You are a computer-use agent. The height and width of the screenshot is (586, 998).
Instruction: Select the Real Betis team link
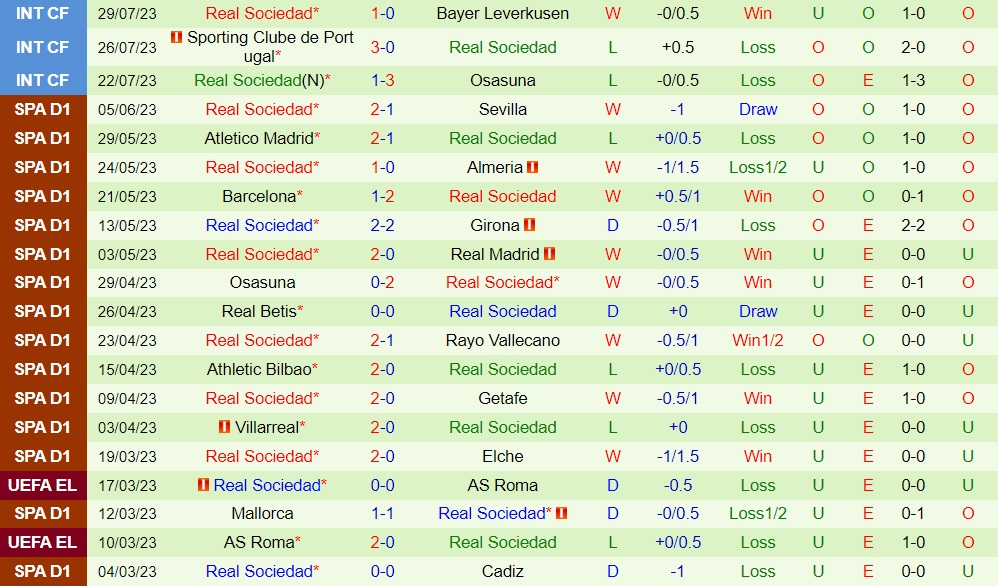[x=259, y=311]
